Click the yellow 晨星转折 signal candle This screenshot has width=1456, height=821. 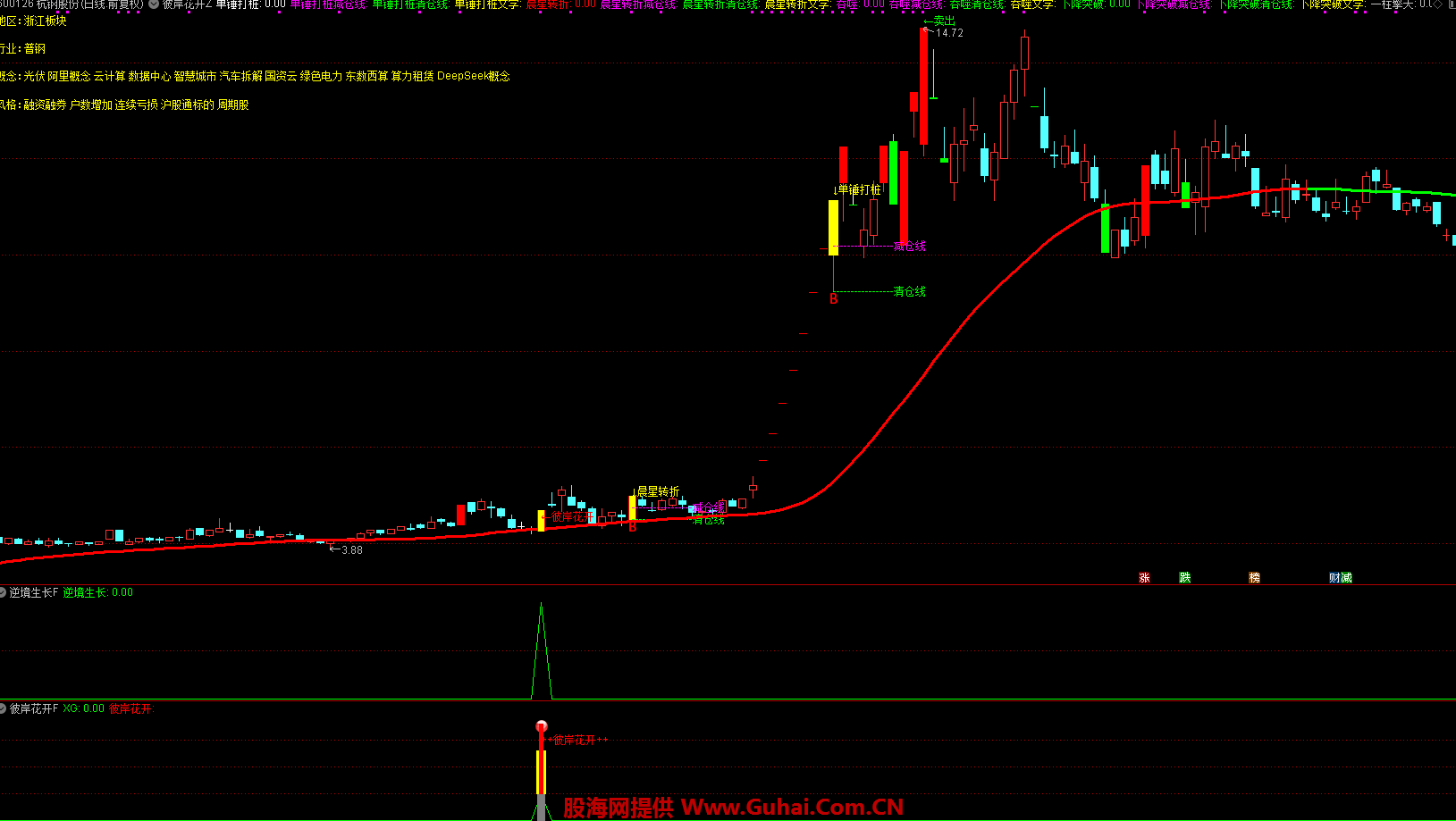tap(632, 508)
